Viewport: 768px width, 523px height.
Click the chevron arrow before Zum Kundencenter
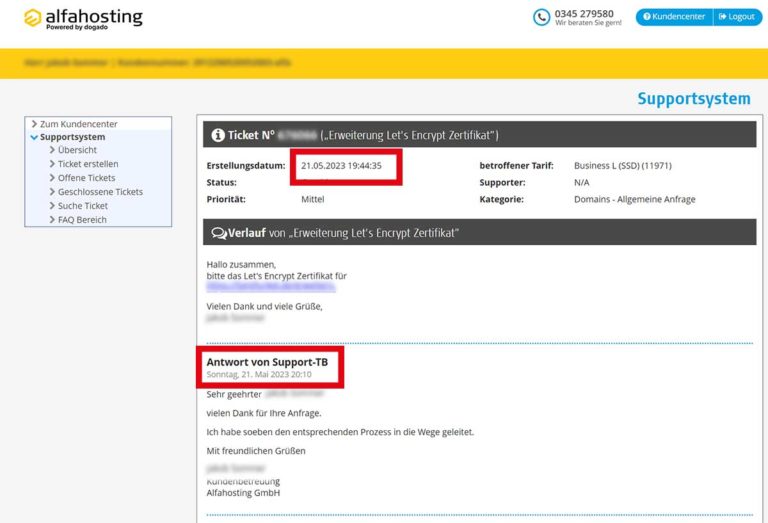34,124
